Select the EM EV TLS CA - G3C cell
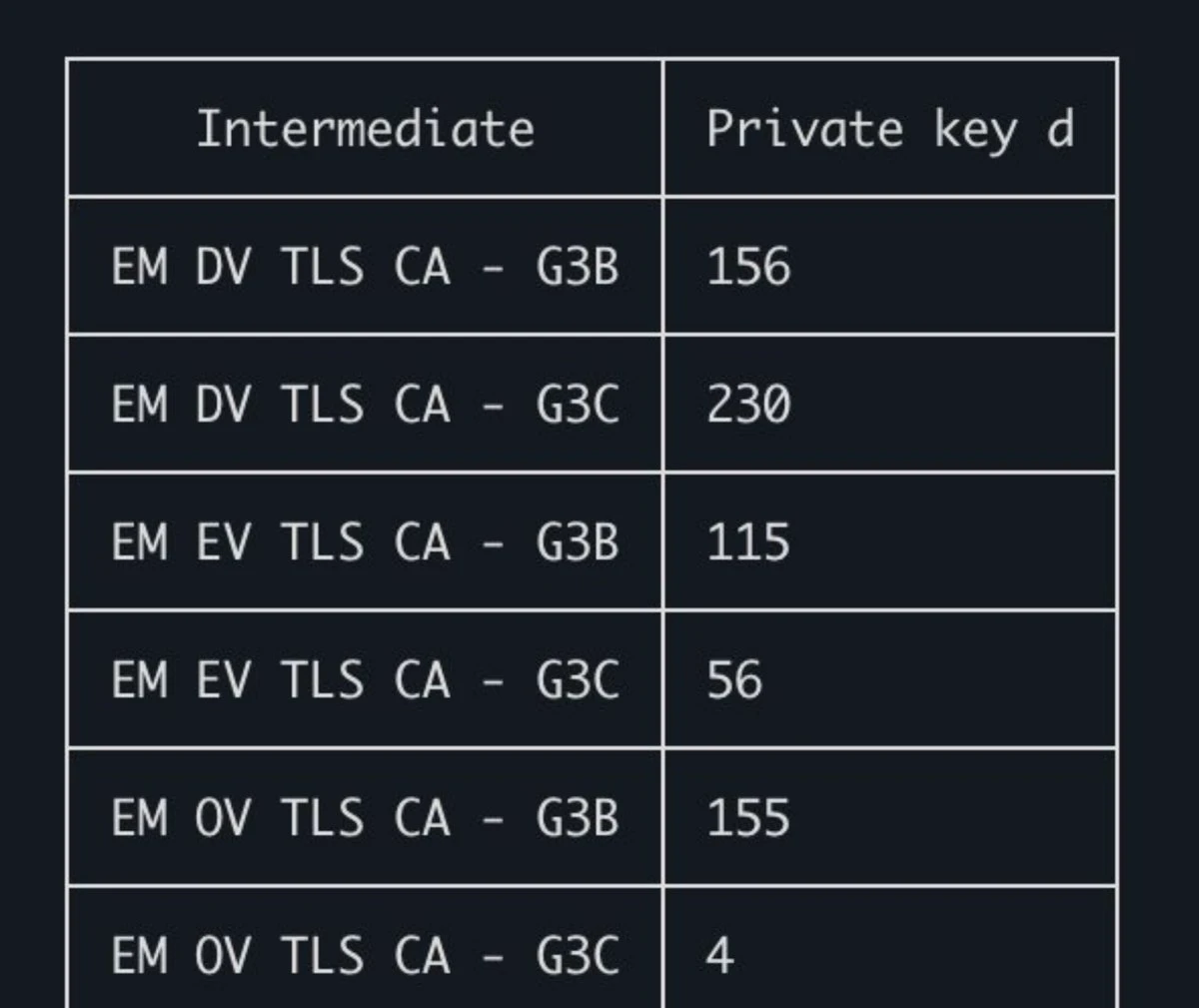 point(365,679)
